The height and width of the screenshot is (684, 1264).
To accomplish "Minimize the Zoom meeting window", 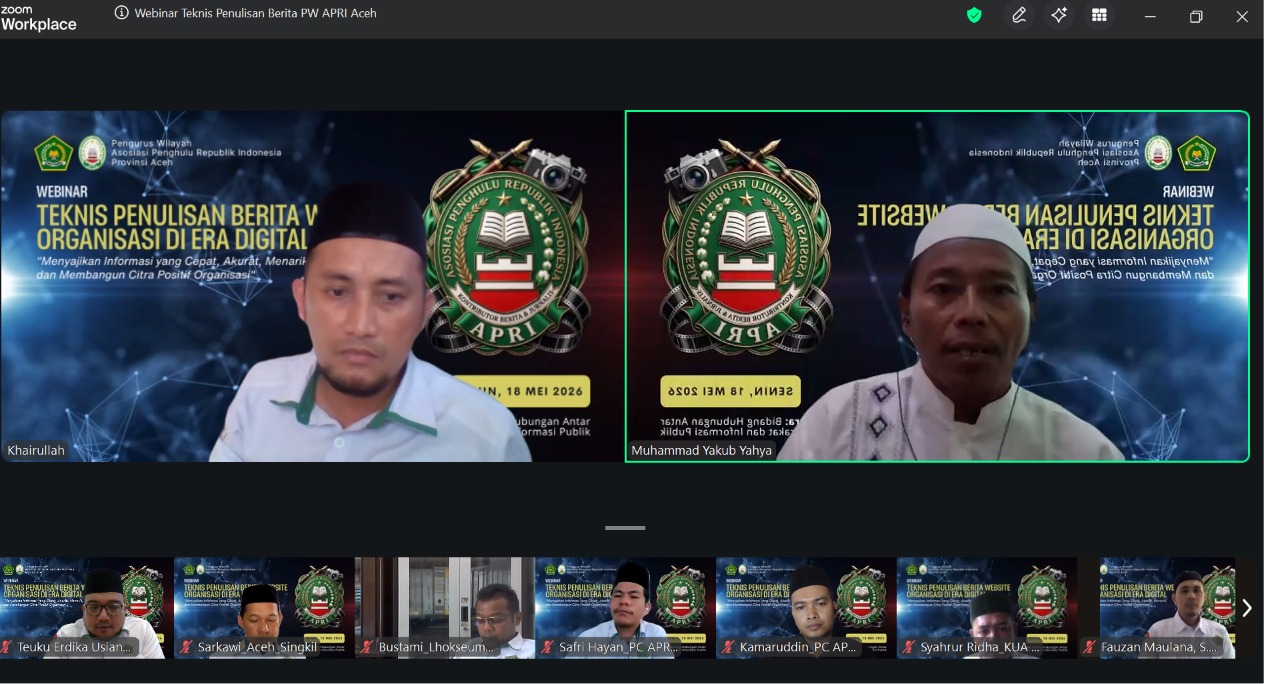I will coord(1150,16).
